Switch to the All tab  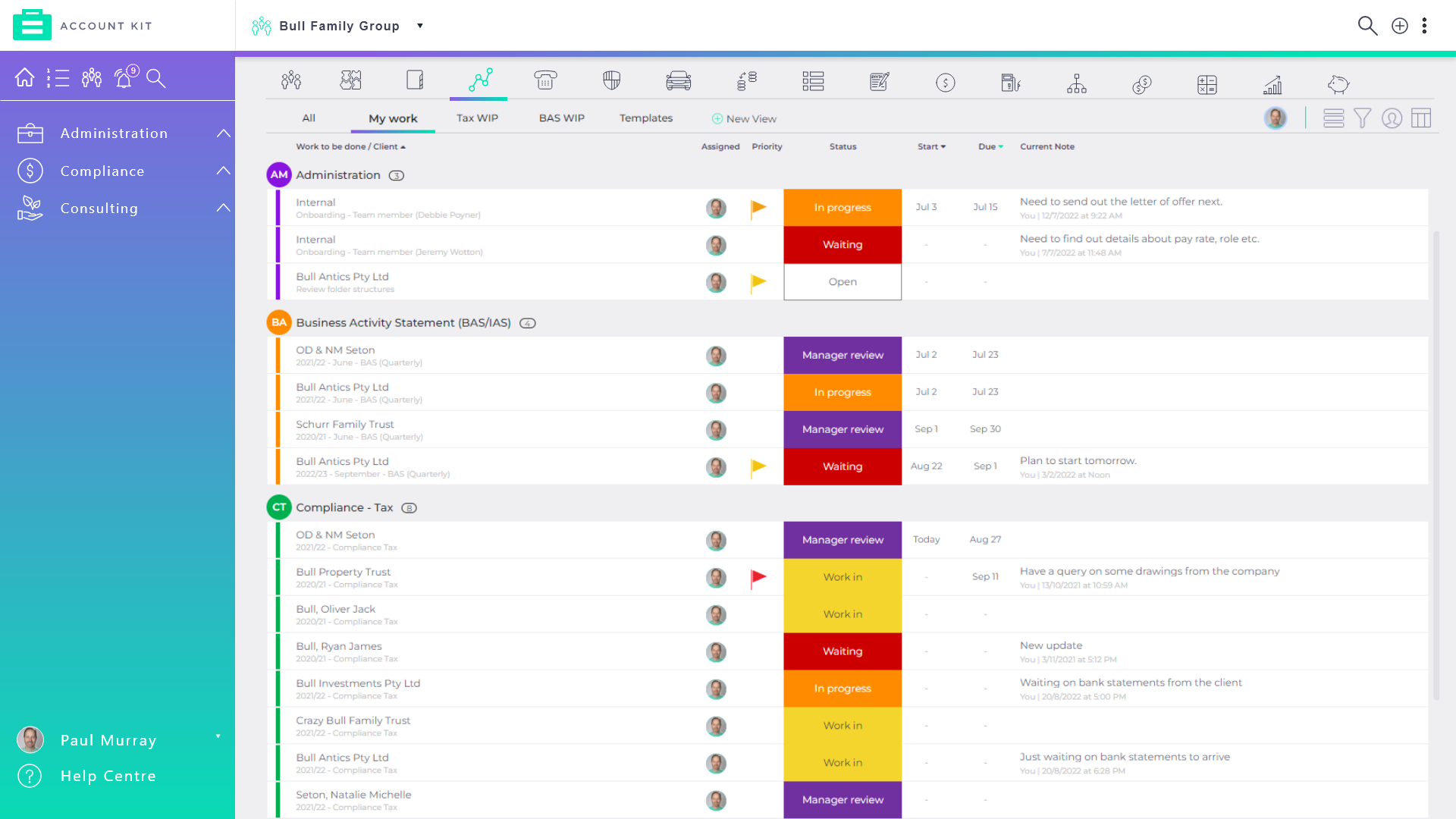point(309,118)
